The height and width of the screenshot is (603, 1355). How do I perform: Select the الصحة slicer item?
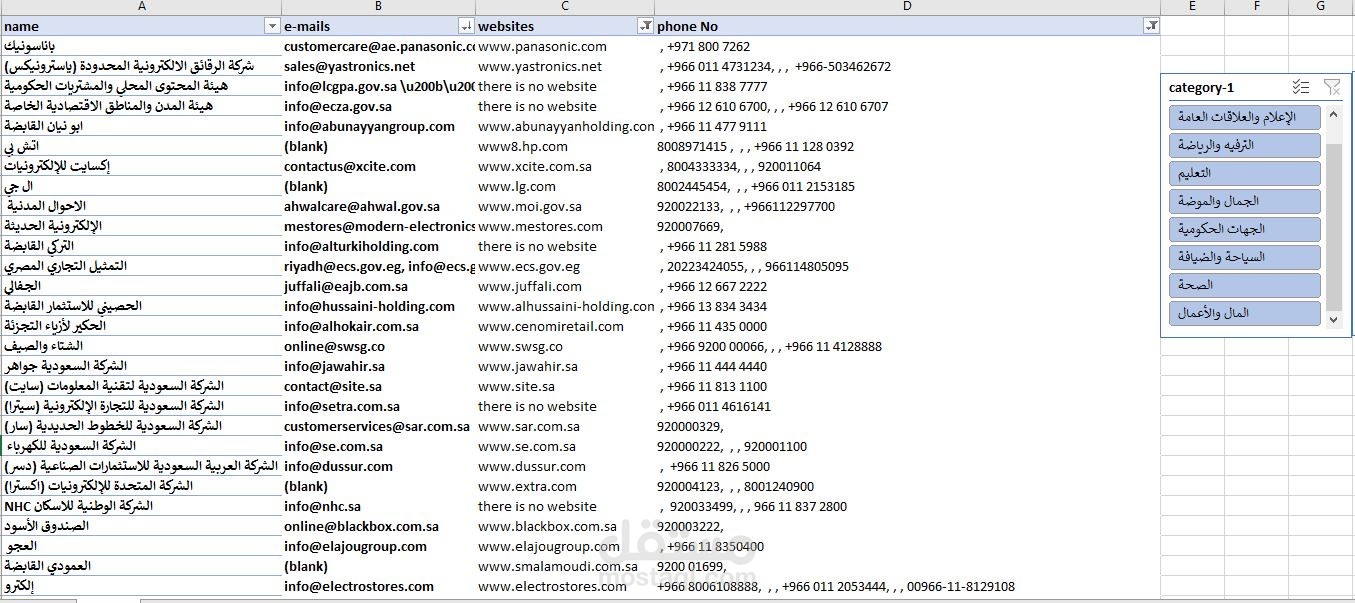point(1245,285)
